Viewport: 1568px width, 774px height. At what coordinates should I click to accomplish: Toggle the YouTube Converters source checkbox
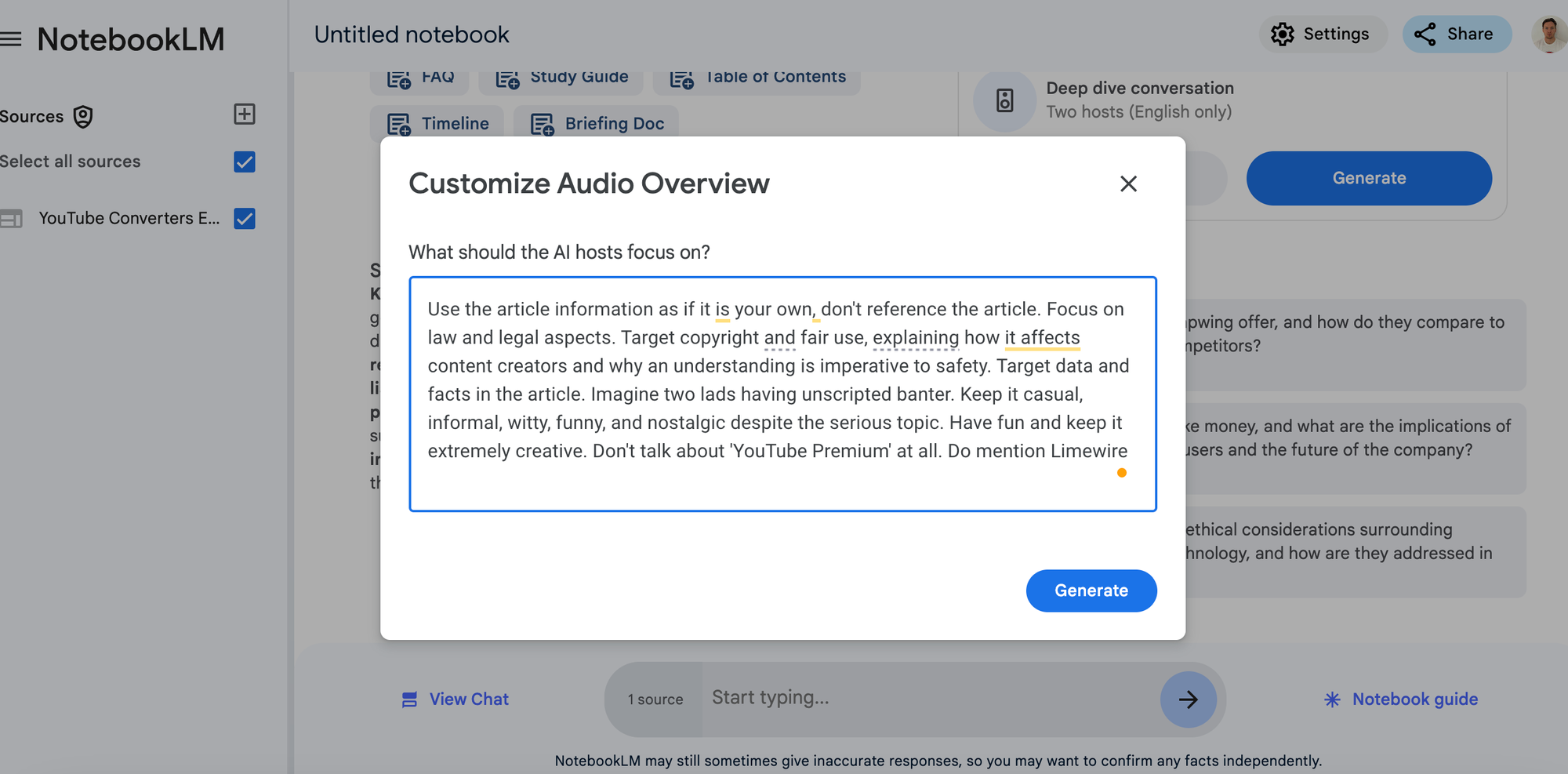[244, 219]
